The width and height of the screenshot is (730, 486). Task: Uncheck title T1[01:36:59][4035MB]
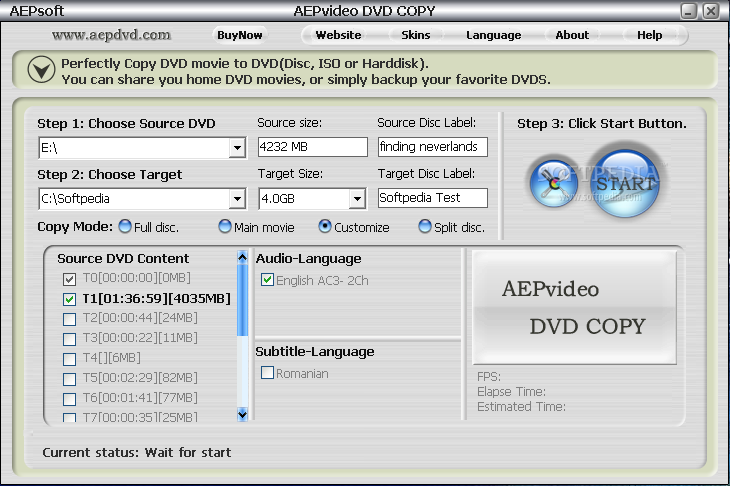click(x=69, y=299)
